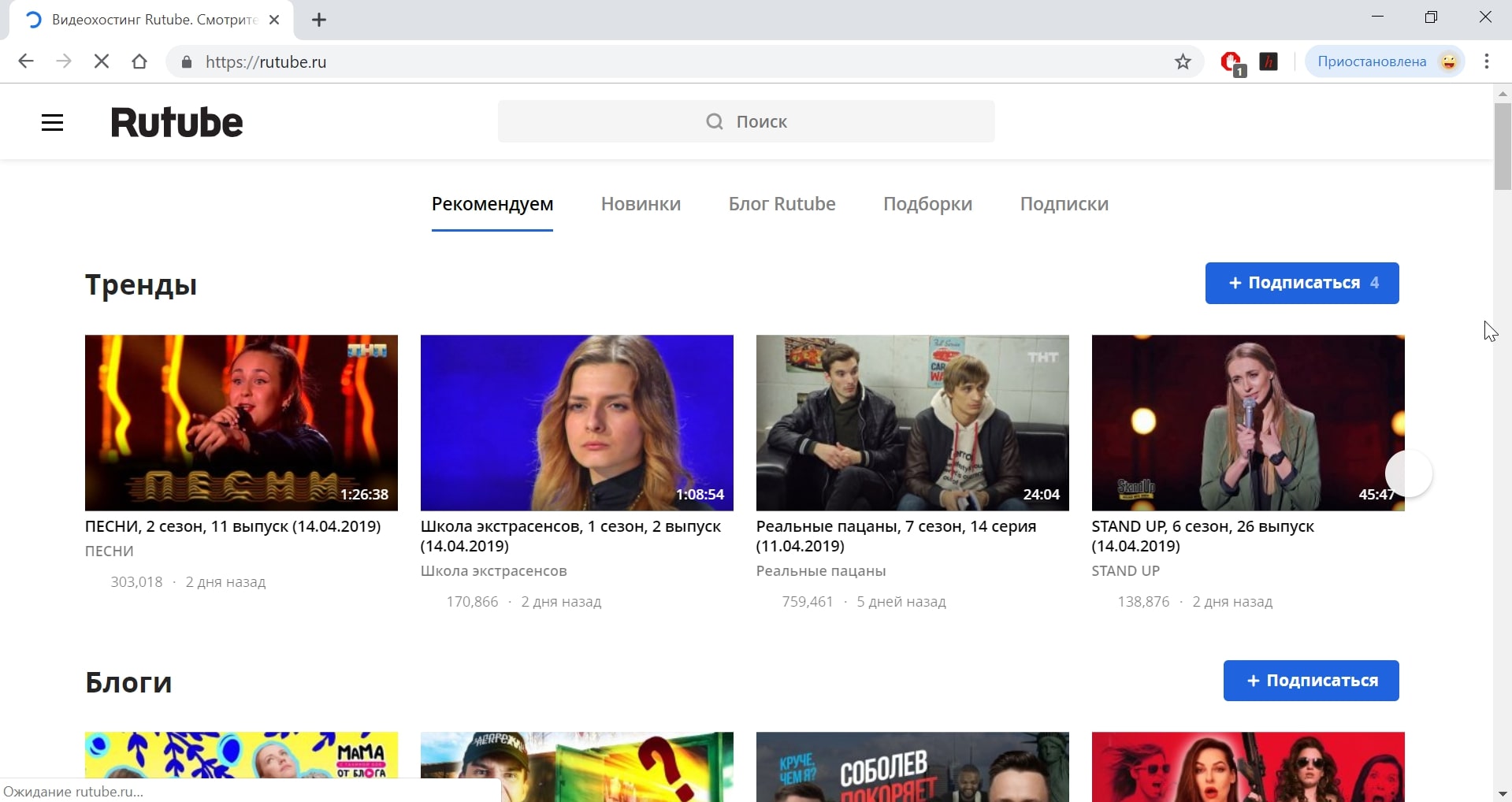Play the STAND UP video thumbnail
Viewport: 1512px width, 802px height.
pyautogui.click(x=1248, y=423)
